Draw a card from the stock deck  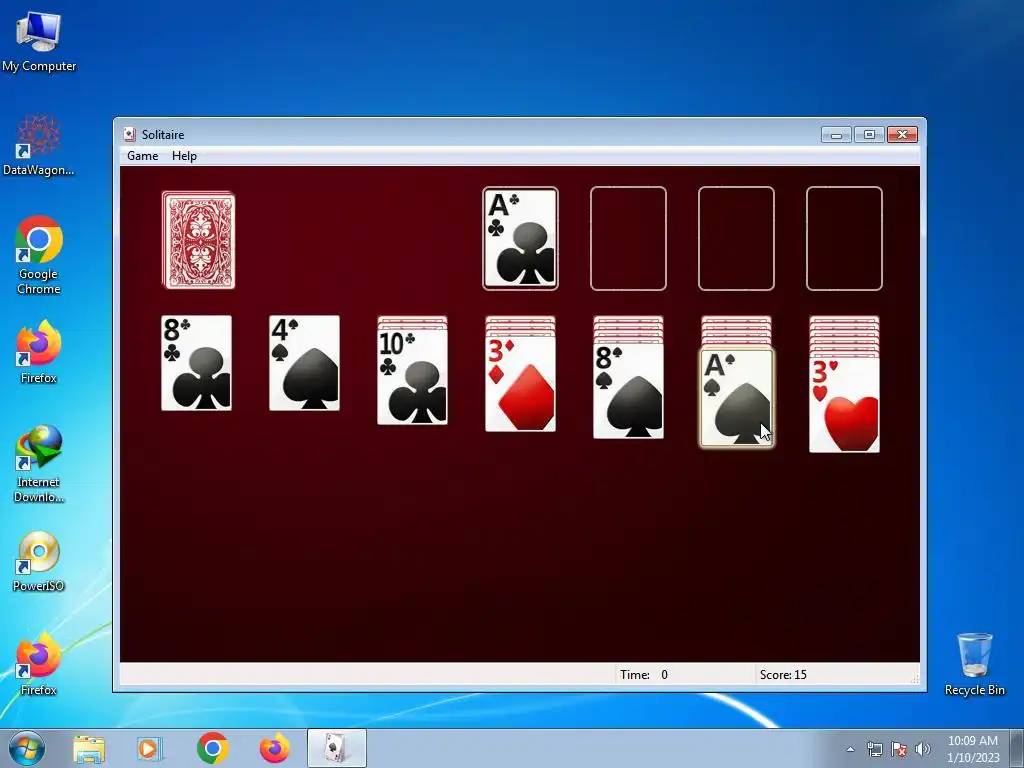coord(199,240)
